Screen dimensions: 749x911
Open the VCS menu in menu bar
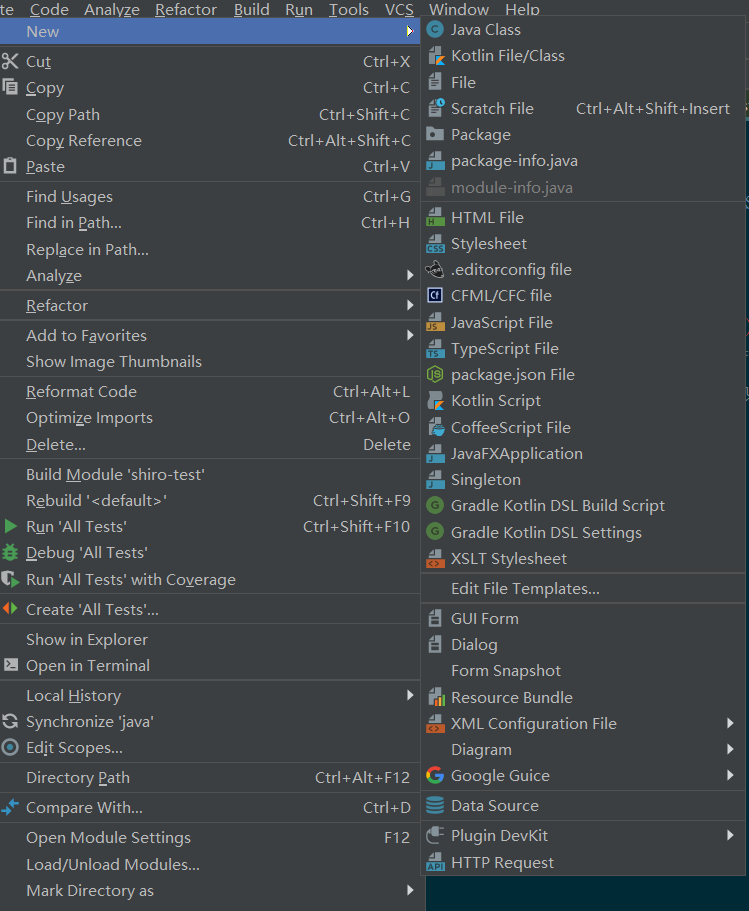pos(399,9)
